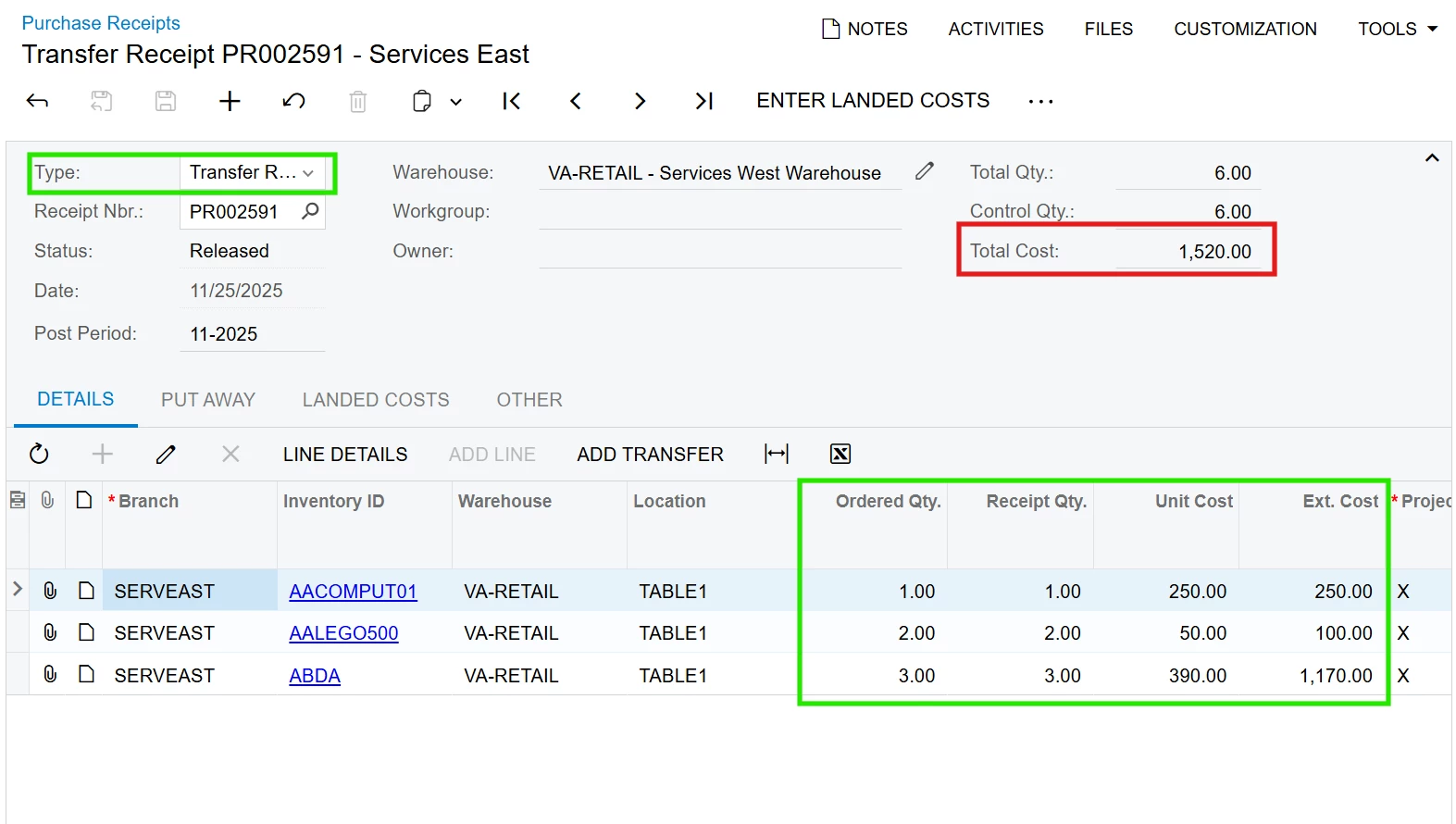Click the grid edit pencil icon
This screenshot has height=824, width=1456.
(167, 454)
